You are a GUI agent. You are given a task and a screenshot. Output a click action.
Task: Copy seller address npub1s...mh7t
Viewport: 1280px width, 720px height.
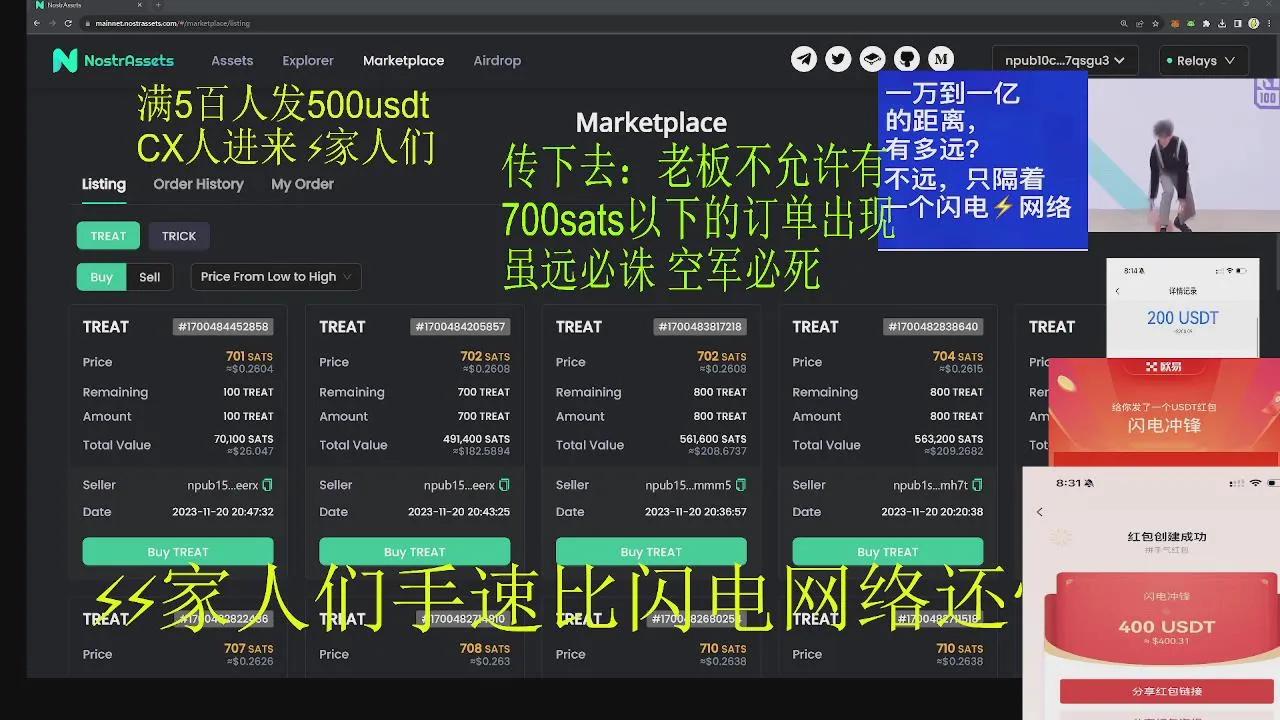[x=977, y=485]
